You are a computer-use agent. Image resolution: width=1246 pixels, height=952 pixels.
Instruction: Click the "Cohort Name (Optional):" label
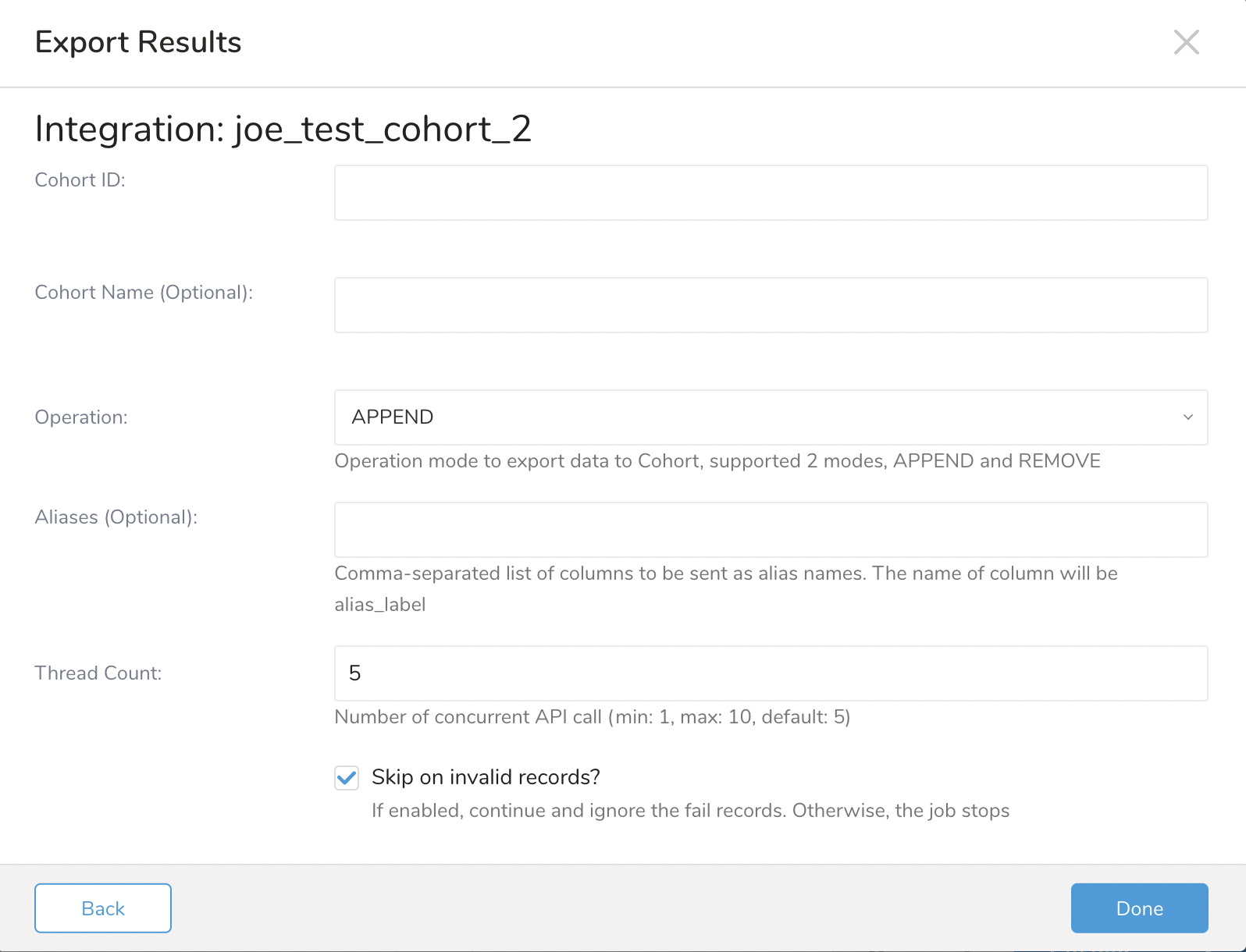click(144, 293)
